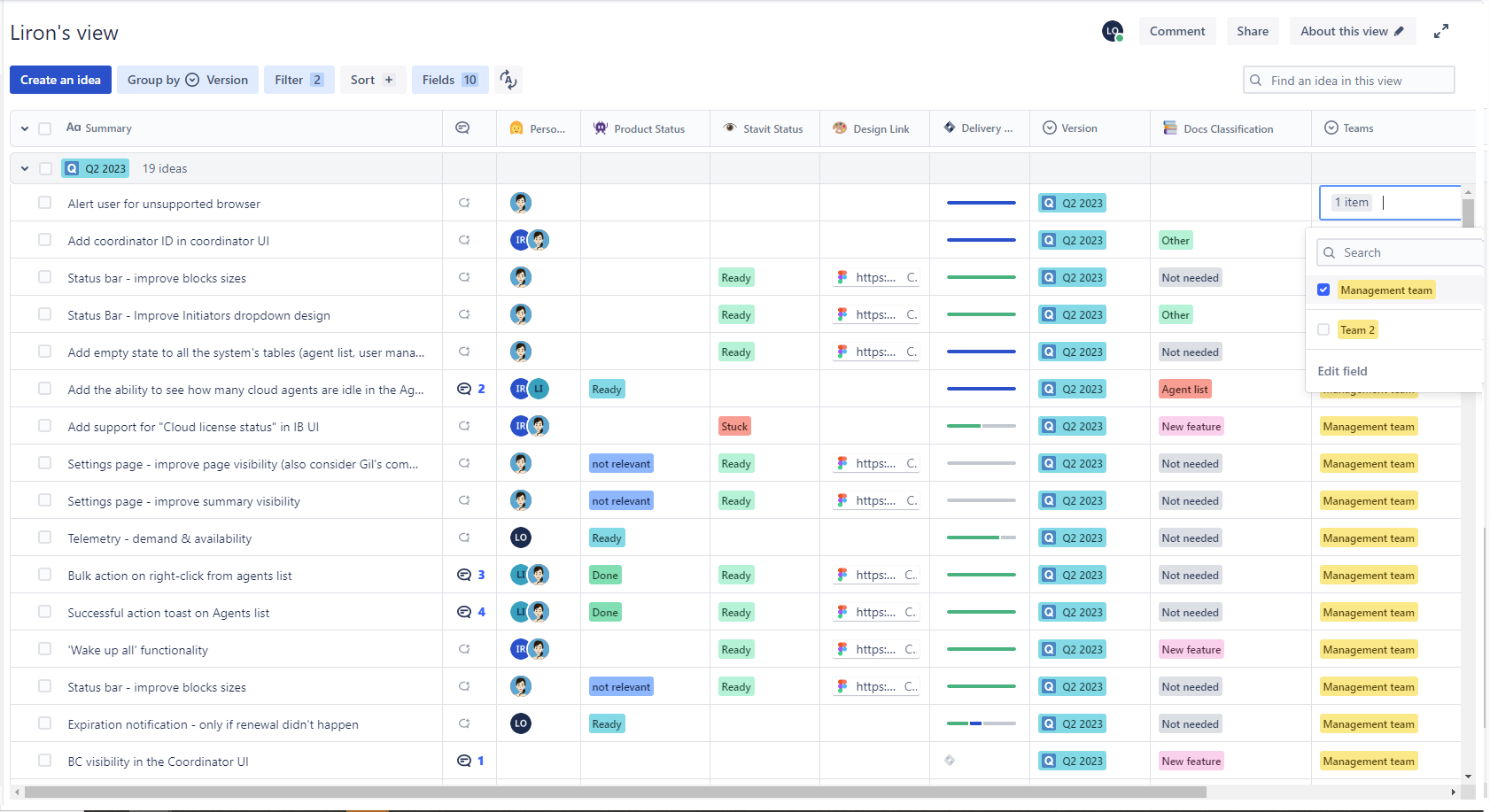Open Figma link for 'Wake up all' functionality
Screen dimensions: 1490x812
(x=877, y=649)
